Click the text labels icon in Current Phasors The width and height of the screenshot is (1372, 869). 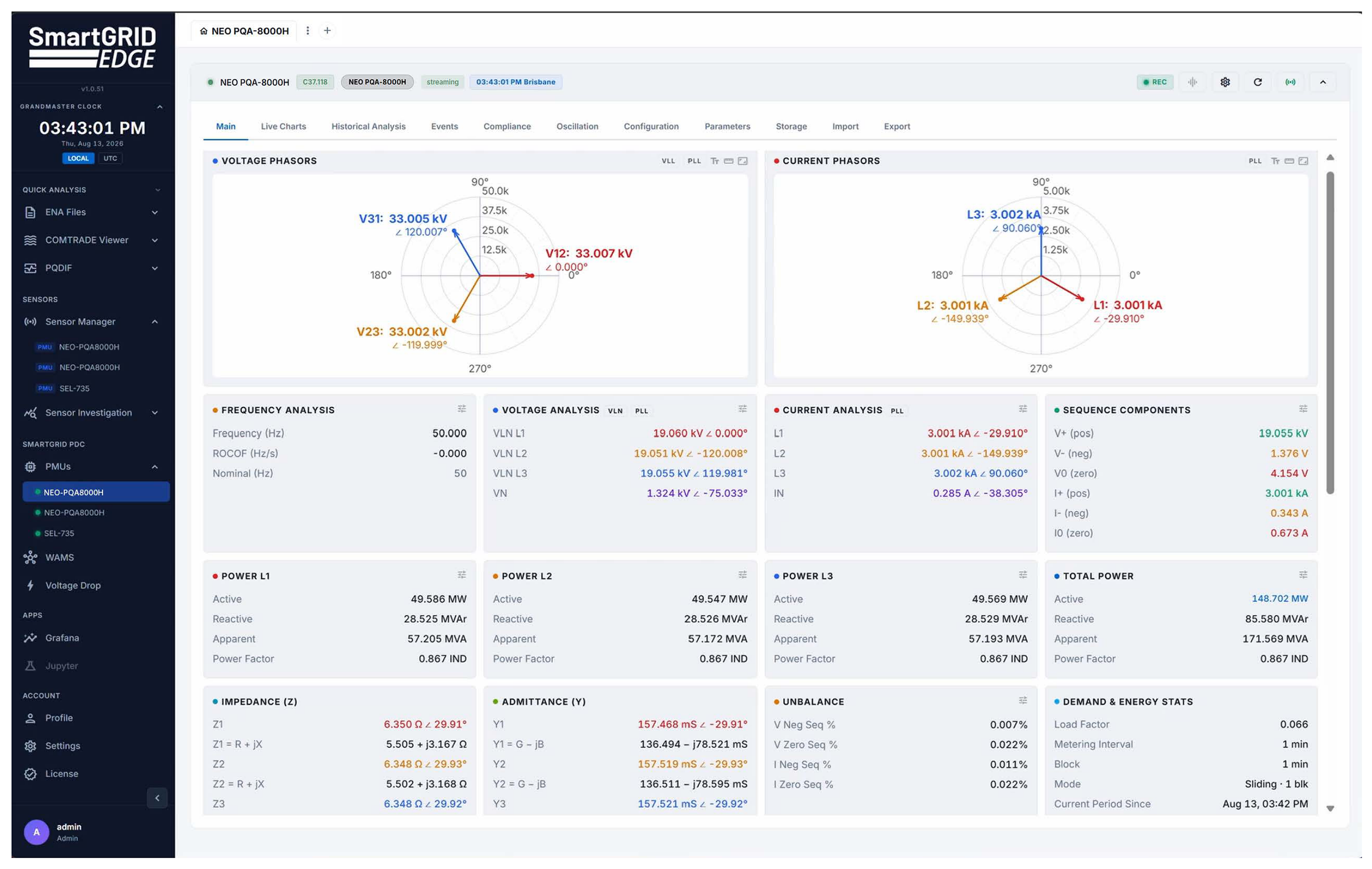coord(1275,161)
